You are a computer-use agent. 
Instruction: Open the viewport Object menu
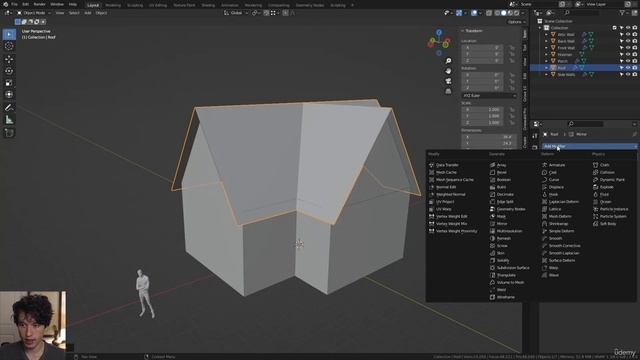[101, 13]
